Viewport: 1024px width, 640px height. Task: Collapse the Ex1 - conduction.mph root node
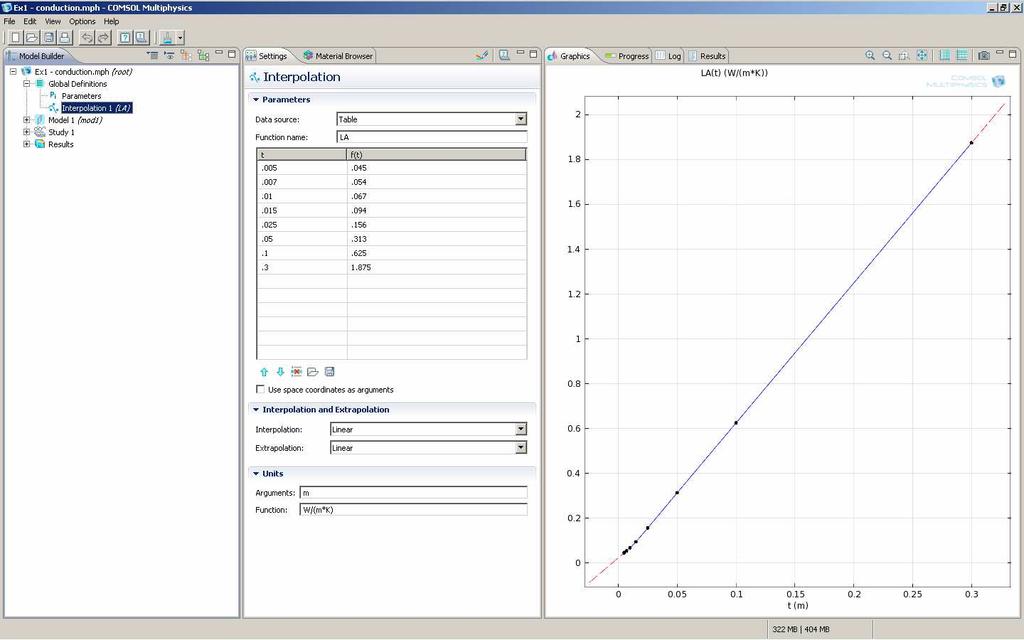pyautogui.click(x=13, y=71)
